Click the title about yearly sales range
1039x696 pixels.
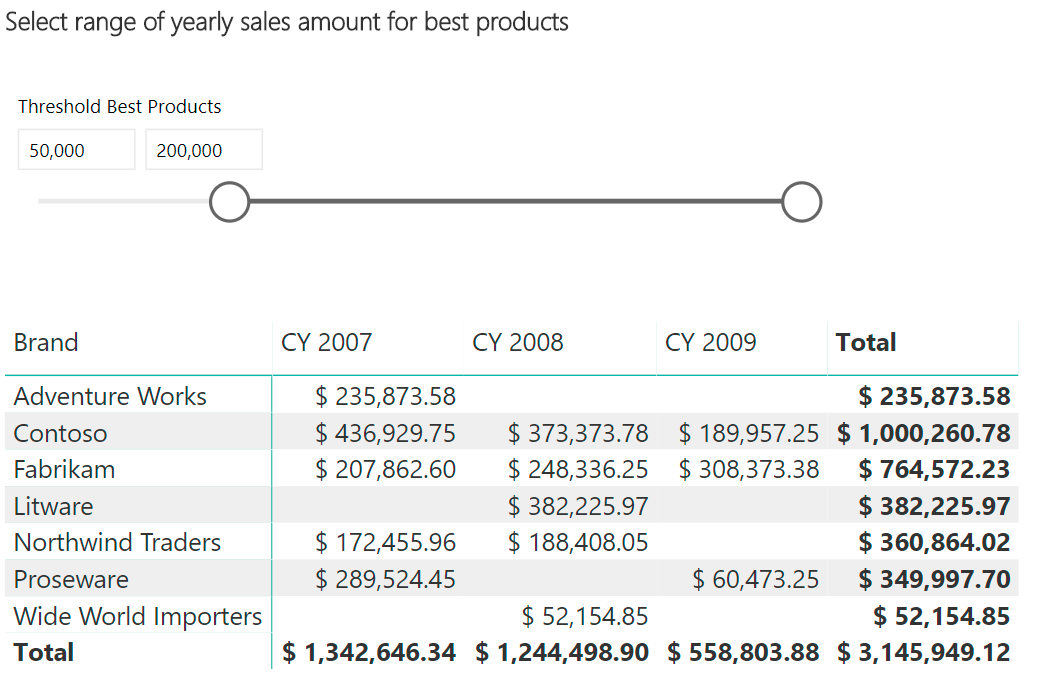pos(287,22)
